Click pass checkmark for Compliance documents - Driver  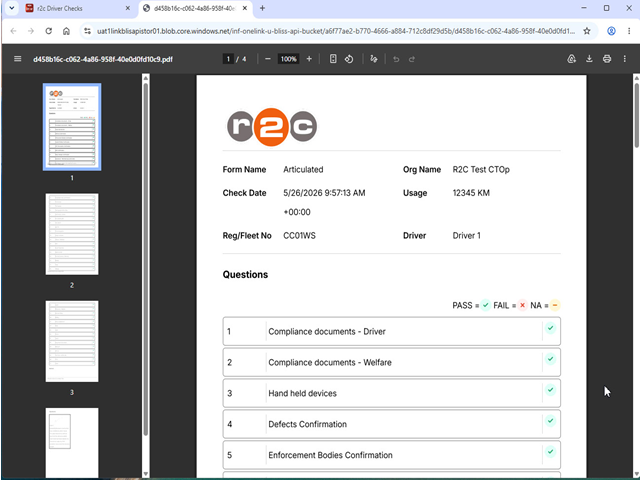tap(550, 328)
